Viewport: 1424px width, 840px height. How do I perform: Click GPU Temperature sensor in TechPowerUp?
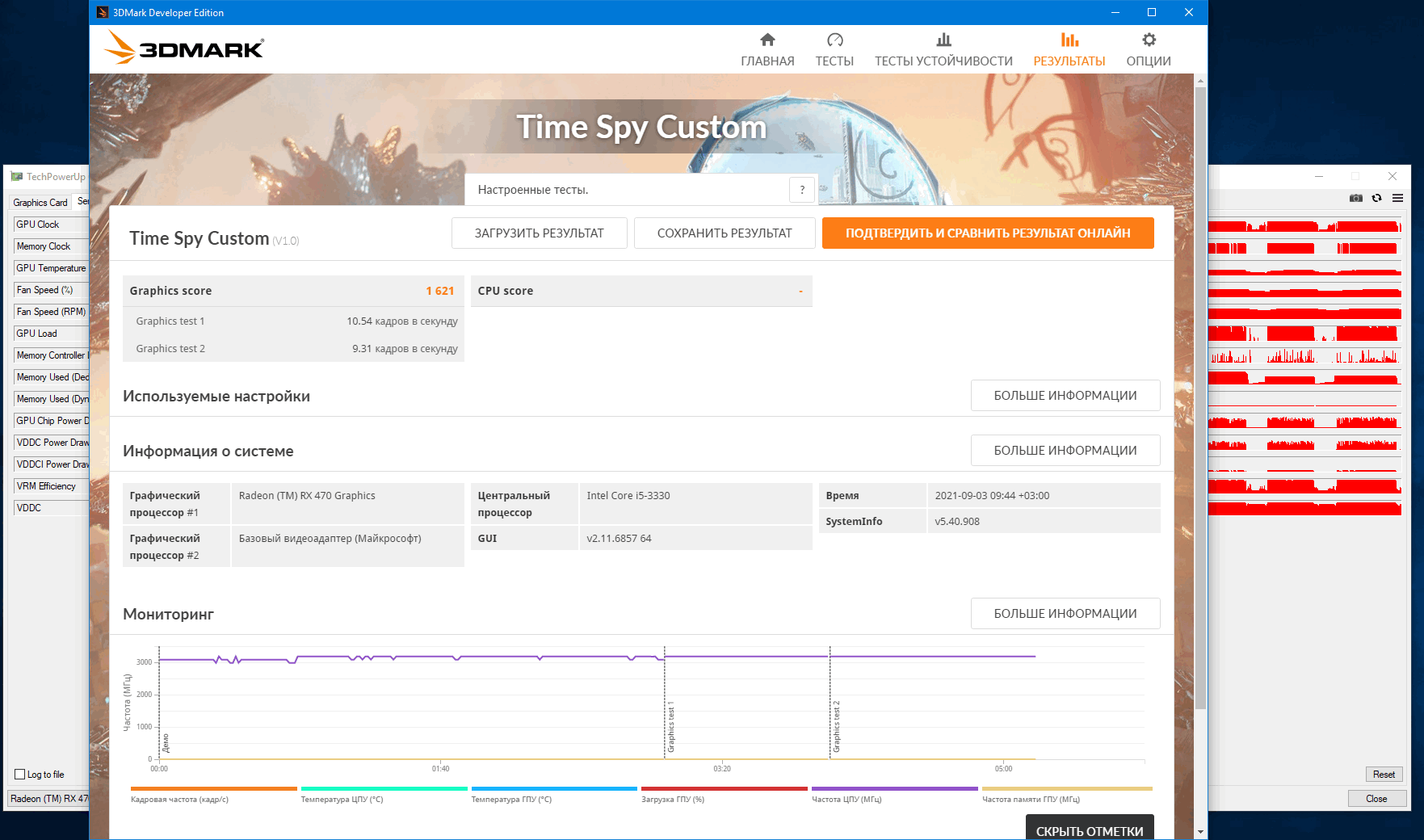coord(51,268)
